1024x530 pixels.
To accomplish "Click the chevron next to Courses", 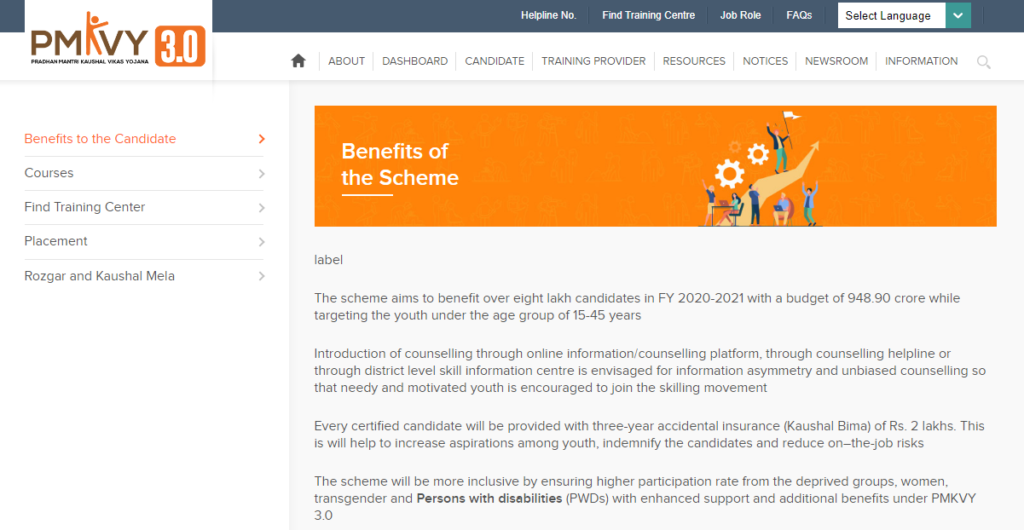I will [x=262, y=174].
